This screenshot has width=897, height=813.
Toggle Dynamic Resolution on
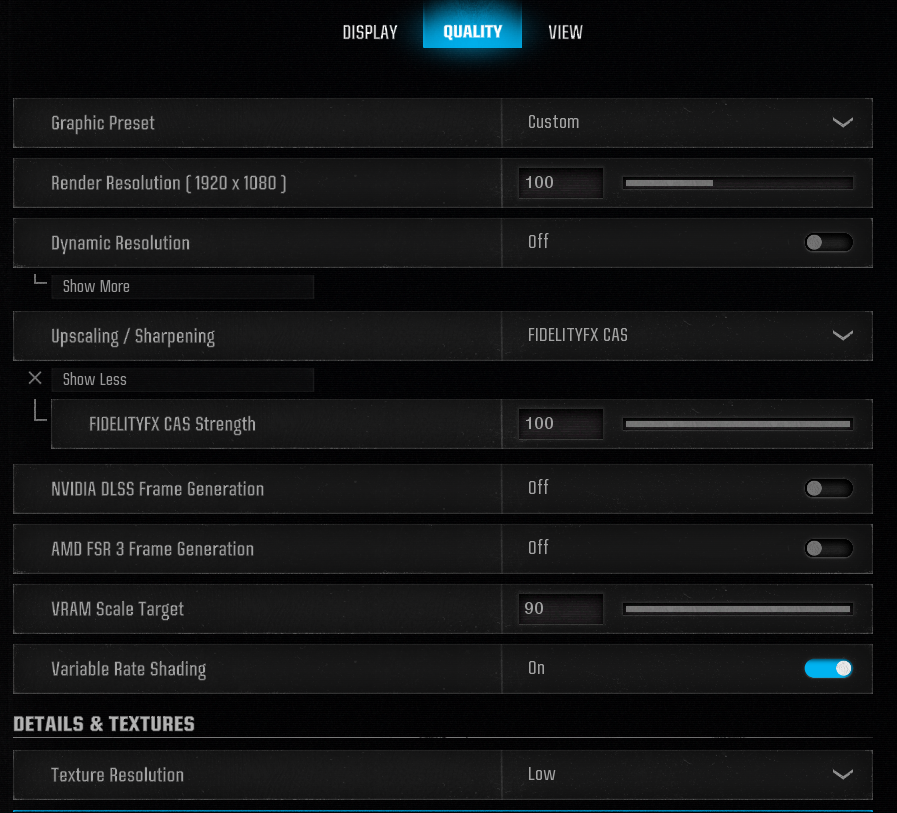pos(829,243)
